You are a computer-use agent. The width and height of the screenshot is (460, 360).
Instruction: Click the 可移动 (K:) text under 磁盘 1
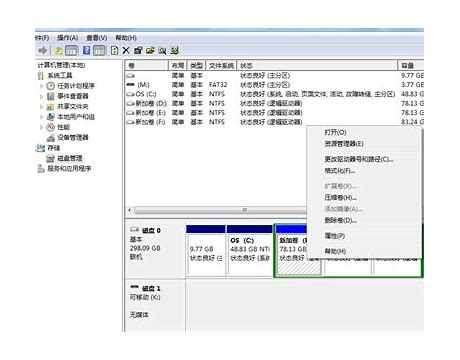[145, 297]
